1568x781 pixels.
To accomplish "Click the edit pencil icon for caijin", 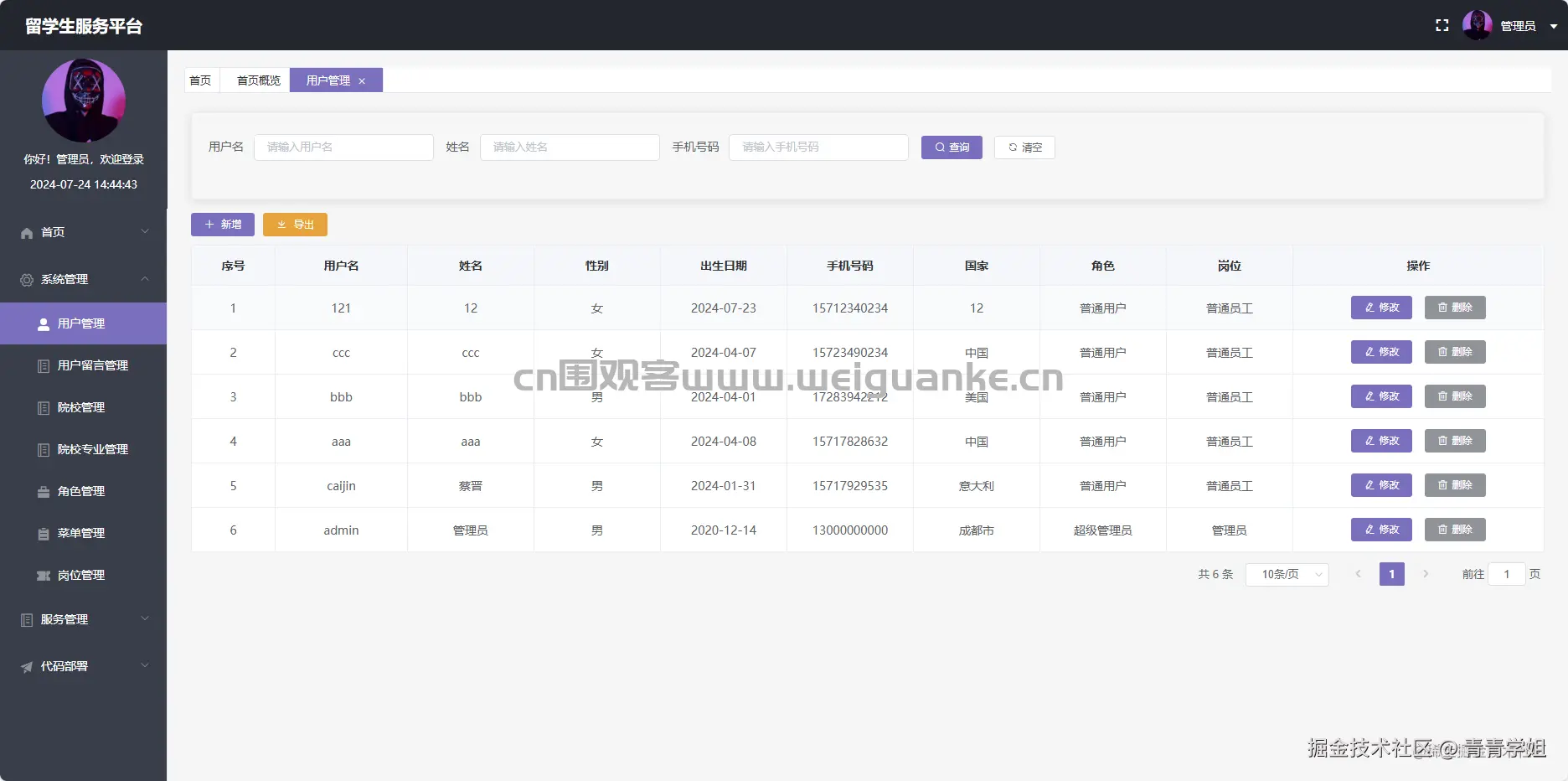I will click(1369, 485).
